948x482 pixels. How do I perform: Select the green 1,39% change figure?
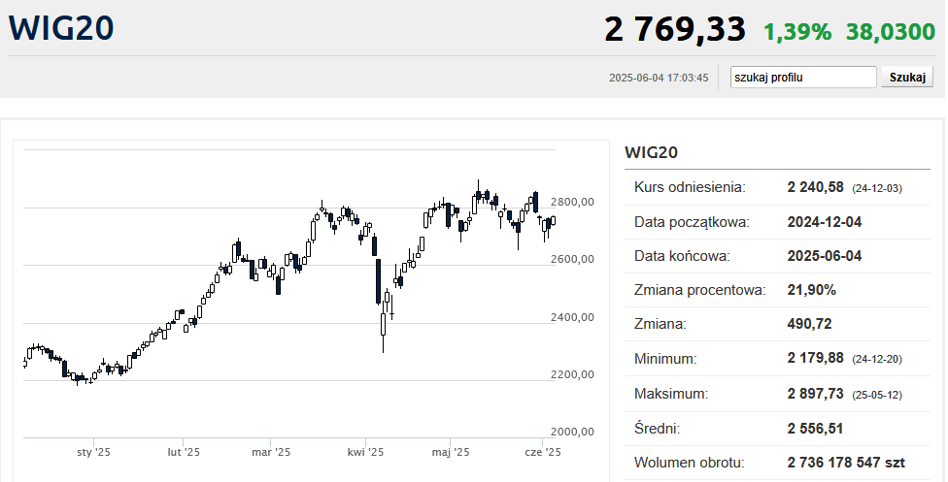point(797,32)
